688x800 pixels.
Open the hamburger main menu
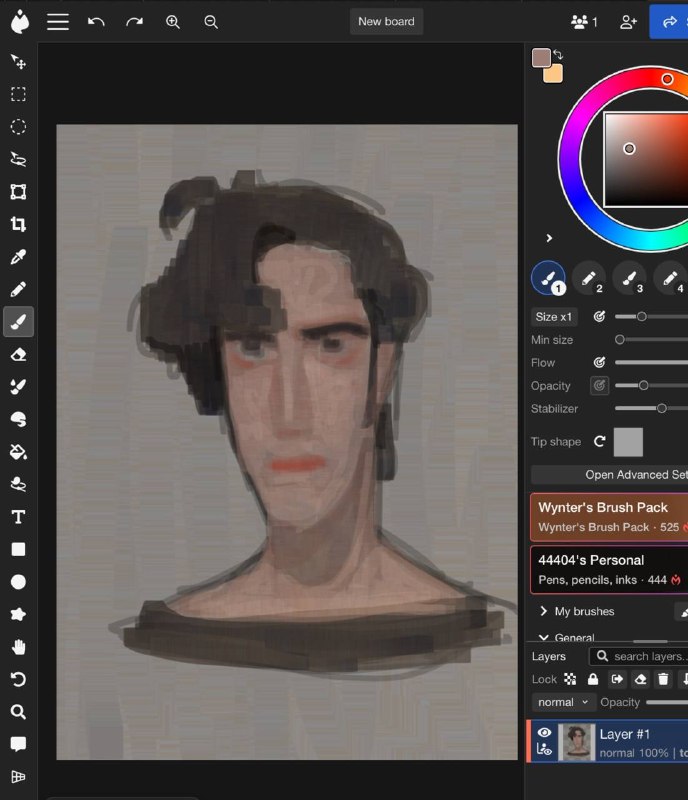[x=58, y=21]
